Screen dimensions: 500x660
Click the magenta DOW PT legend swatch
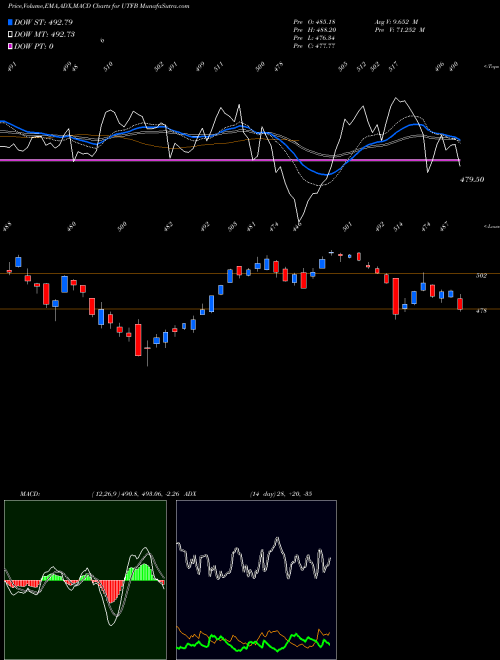[11, 46]
